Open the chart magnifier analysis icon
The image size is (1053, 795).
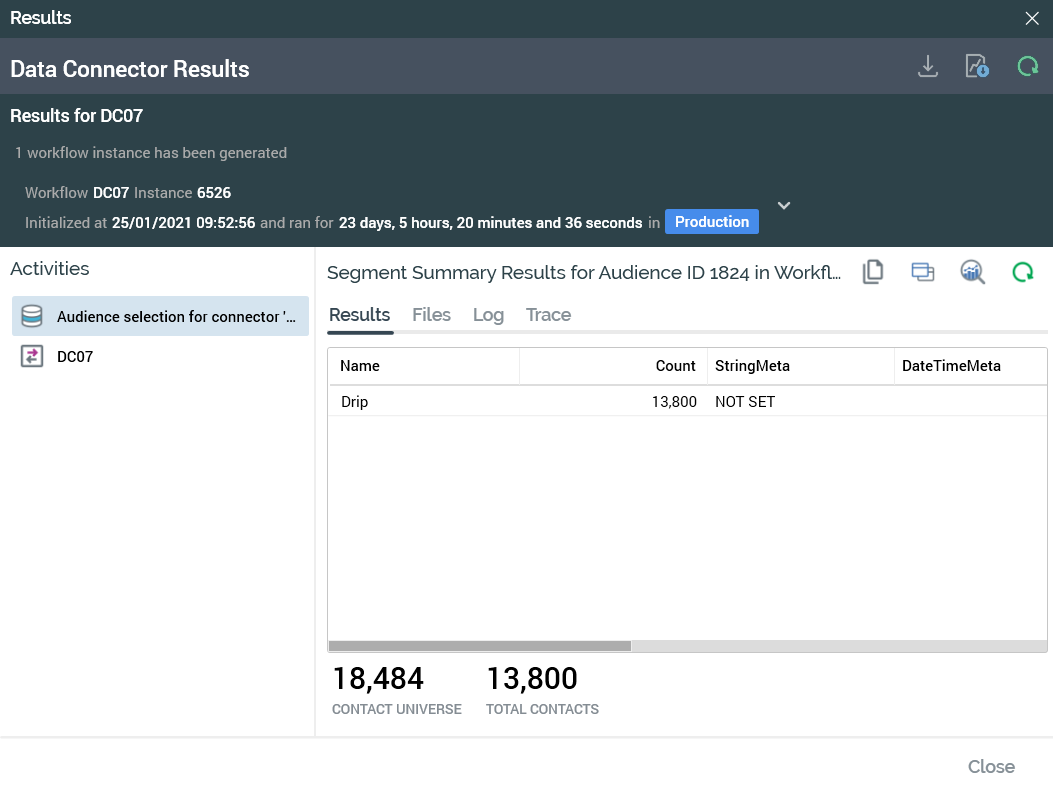click(x=973, y=272)
